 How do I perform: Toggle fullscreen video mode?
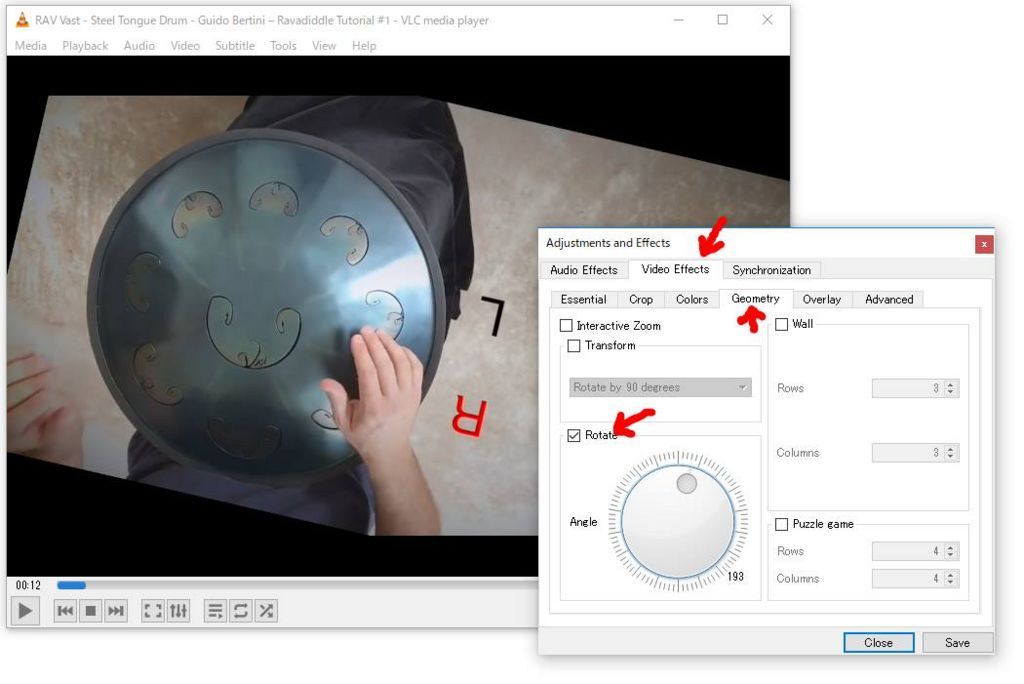click(153, 611)
